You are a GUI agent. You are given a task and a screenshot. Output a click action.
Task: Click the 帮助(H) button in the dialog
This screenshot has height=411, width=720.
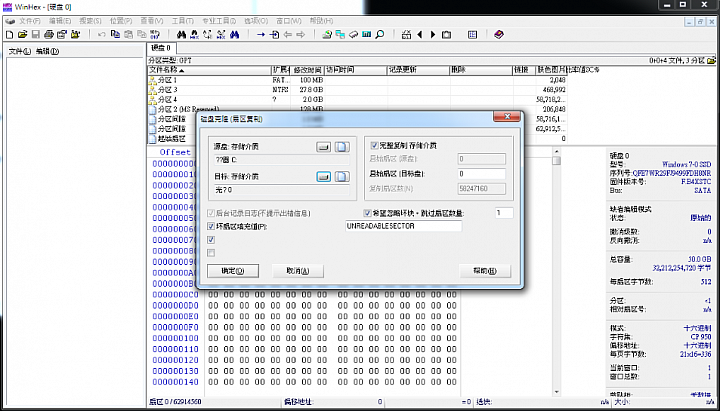(484, 270)
